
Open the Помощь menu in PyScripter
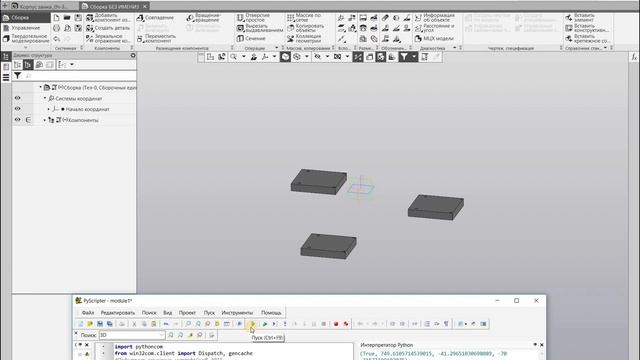pyautogui.click(x=271, y=313)
